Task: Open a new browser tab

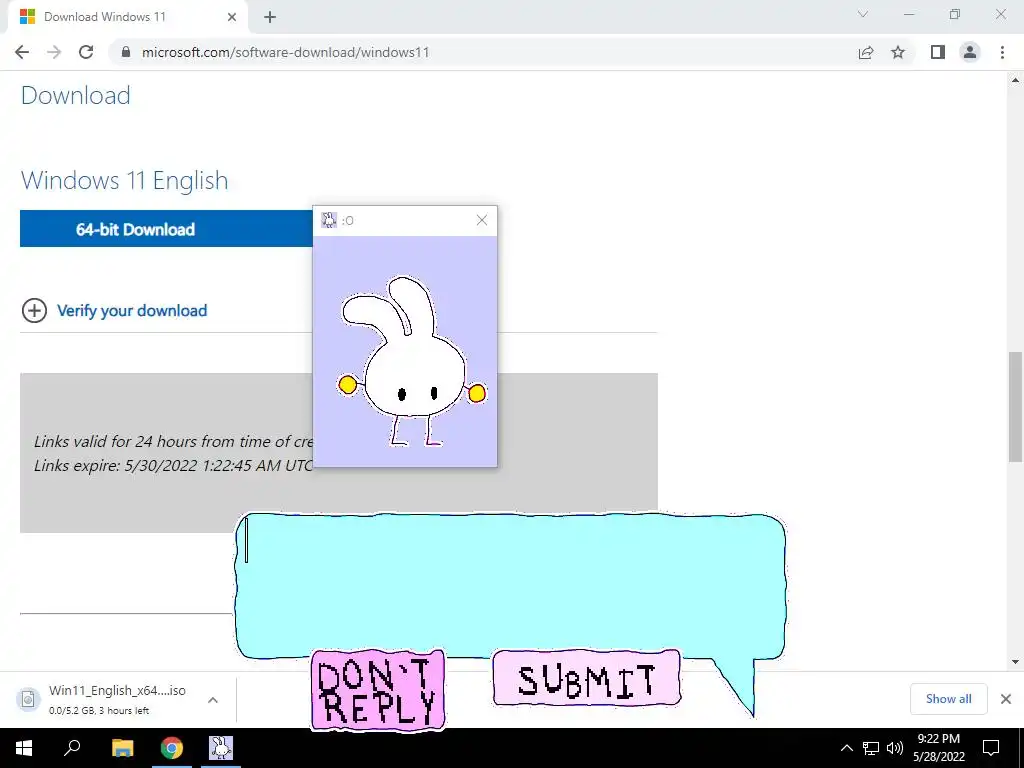Action: pos(270,17)
